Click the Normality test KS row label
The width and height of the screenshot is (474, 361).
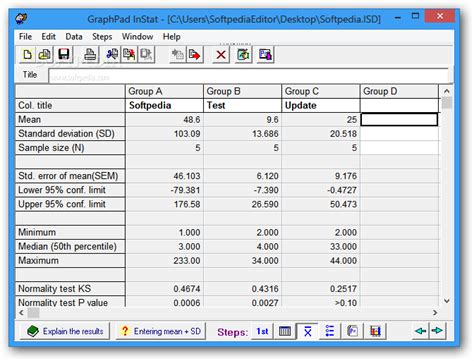(x=70, y=289)
